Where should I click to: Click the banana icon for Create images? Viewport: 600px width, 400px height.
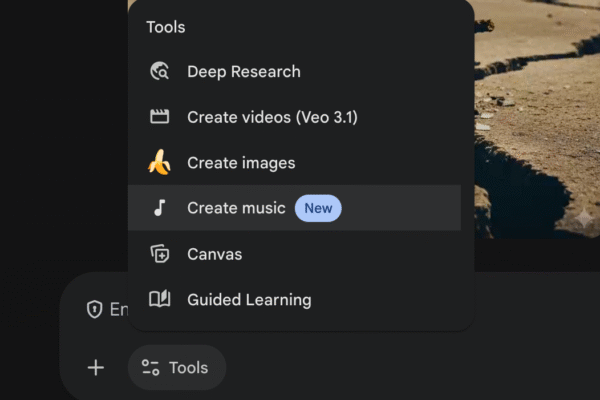[x=160, y=162]
